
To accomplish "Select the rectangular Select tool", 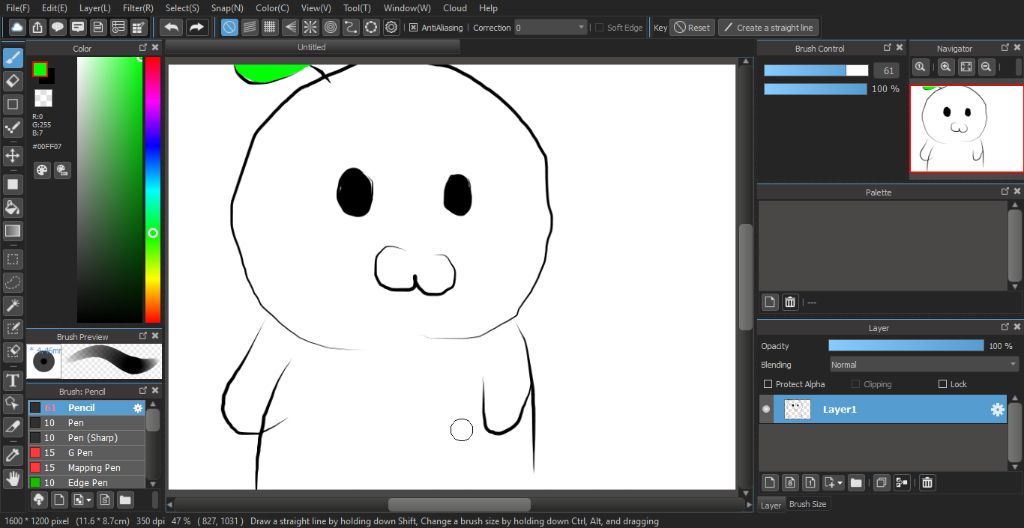I will (12, 259).
